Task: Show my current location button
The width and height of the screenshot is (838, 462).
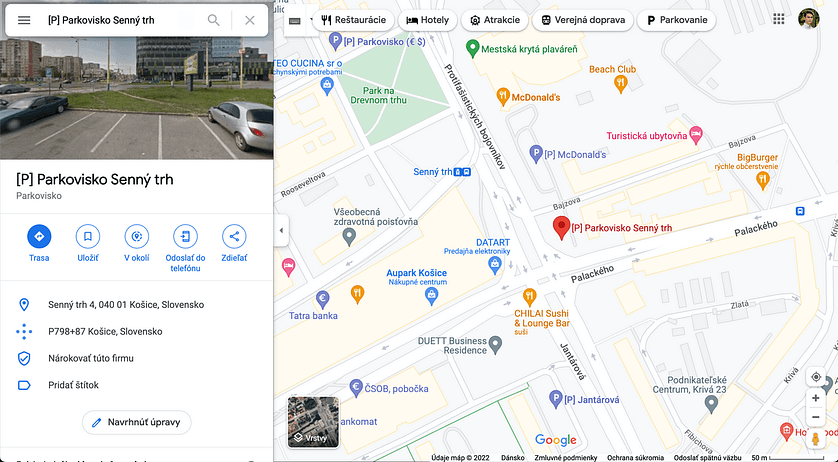Action: [816, 377]
